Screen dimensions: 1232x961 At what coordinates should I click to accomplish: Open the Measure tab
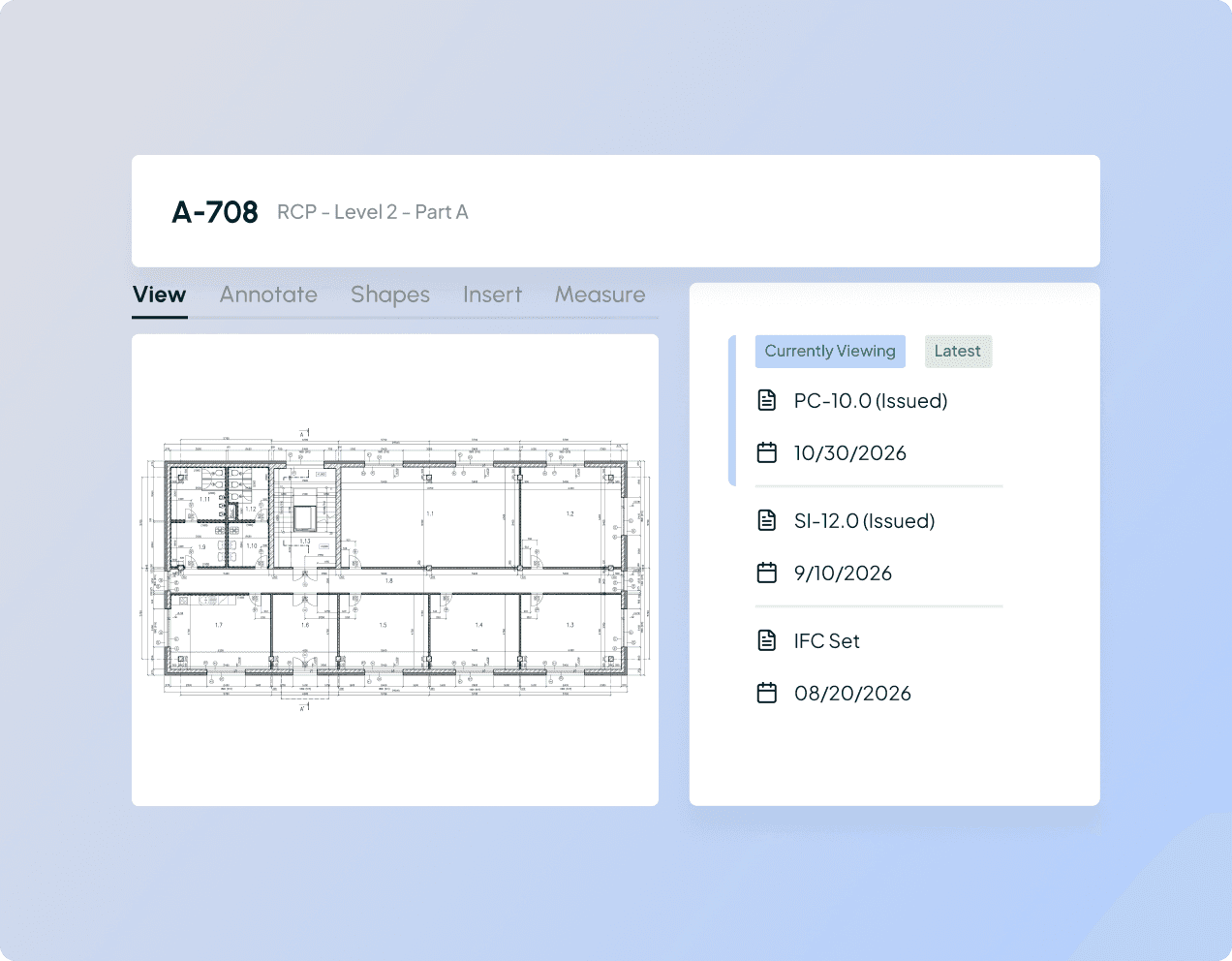click(601, 294)
